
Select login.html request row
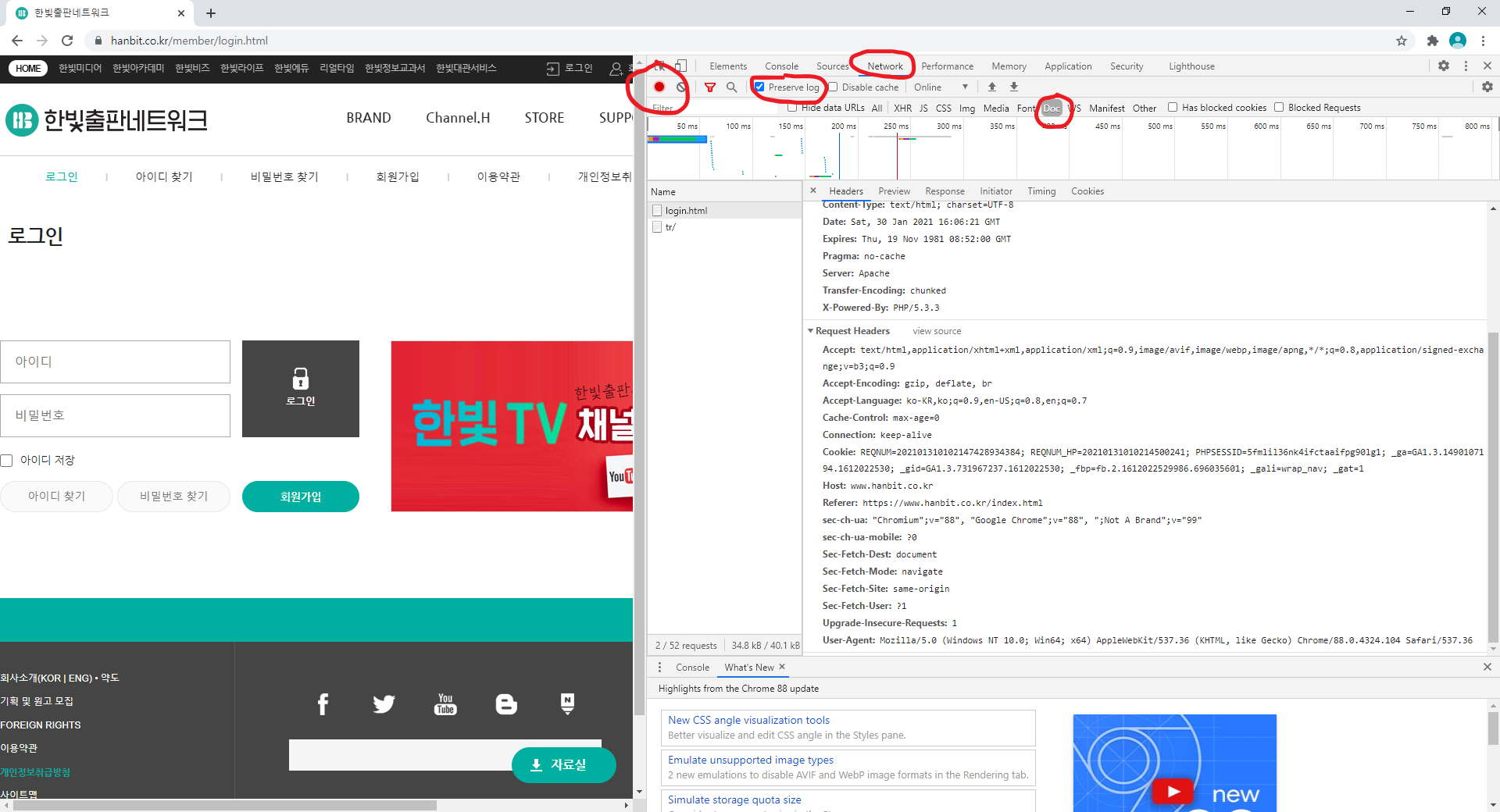tap(725, 210)
